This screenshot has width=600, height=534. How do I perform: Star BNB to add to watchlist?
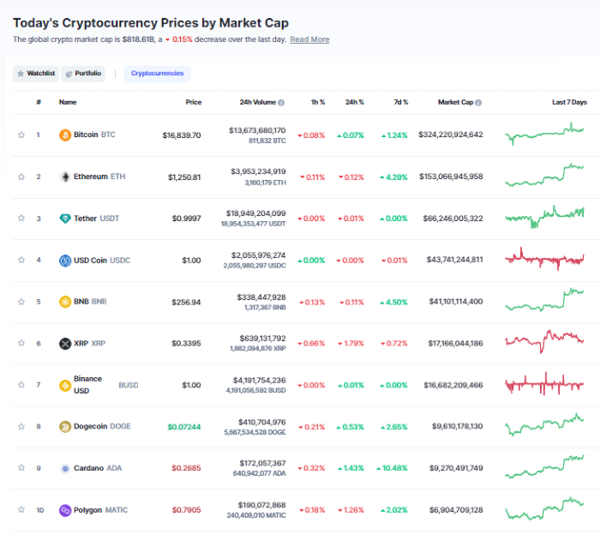point(21,302)
